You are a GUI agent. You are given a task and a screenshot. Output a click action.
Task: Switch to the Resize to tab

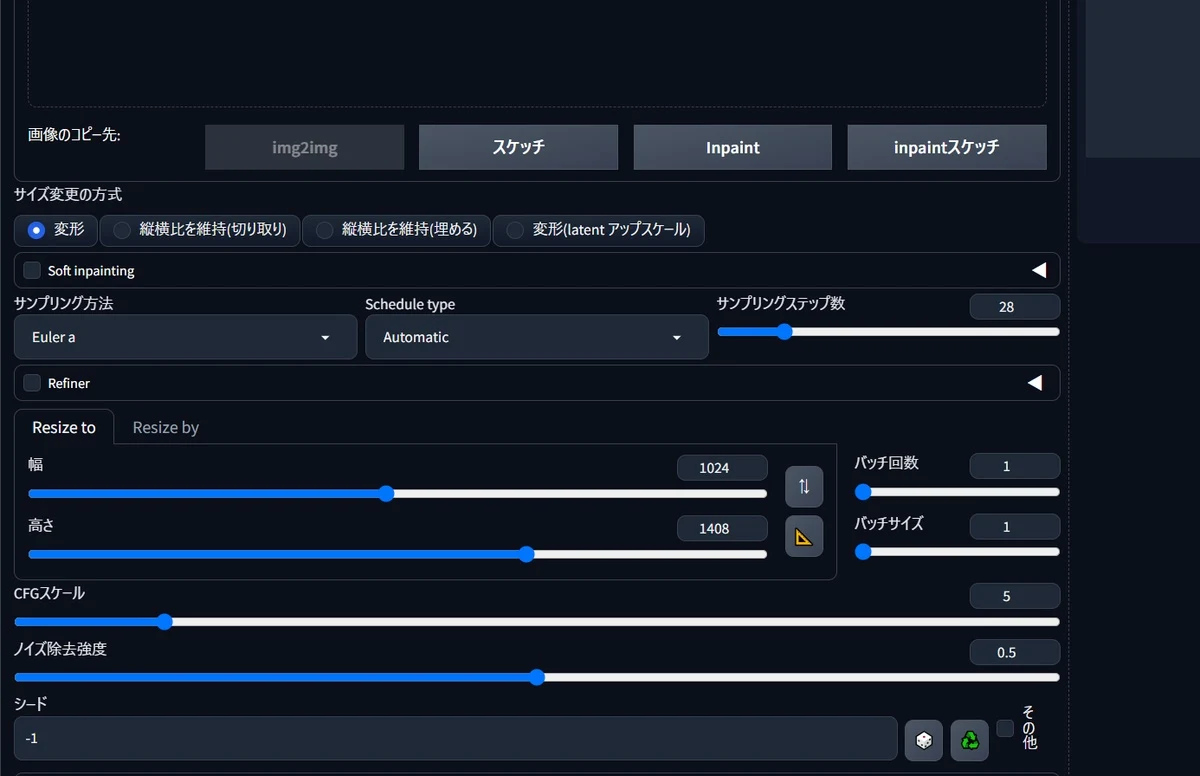pos(64,427)
